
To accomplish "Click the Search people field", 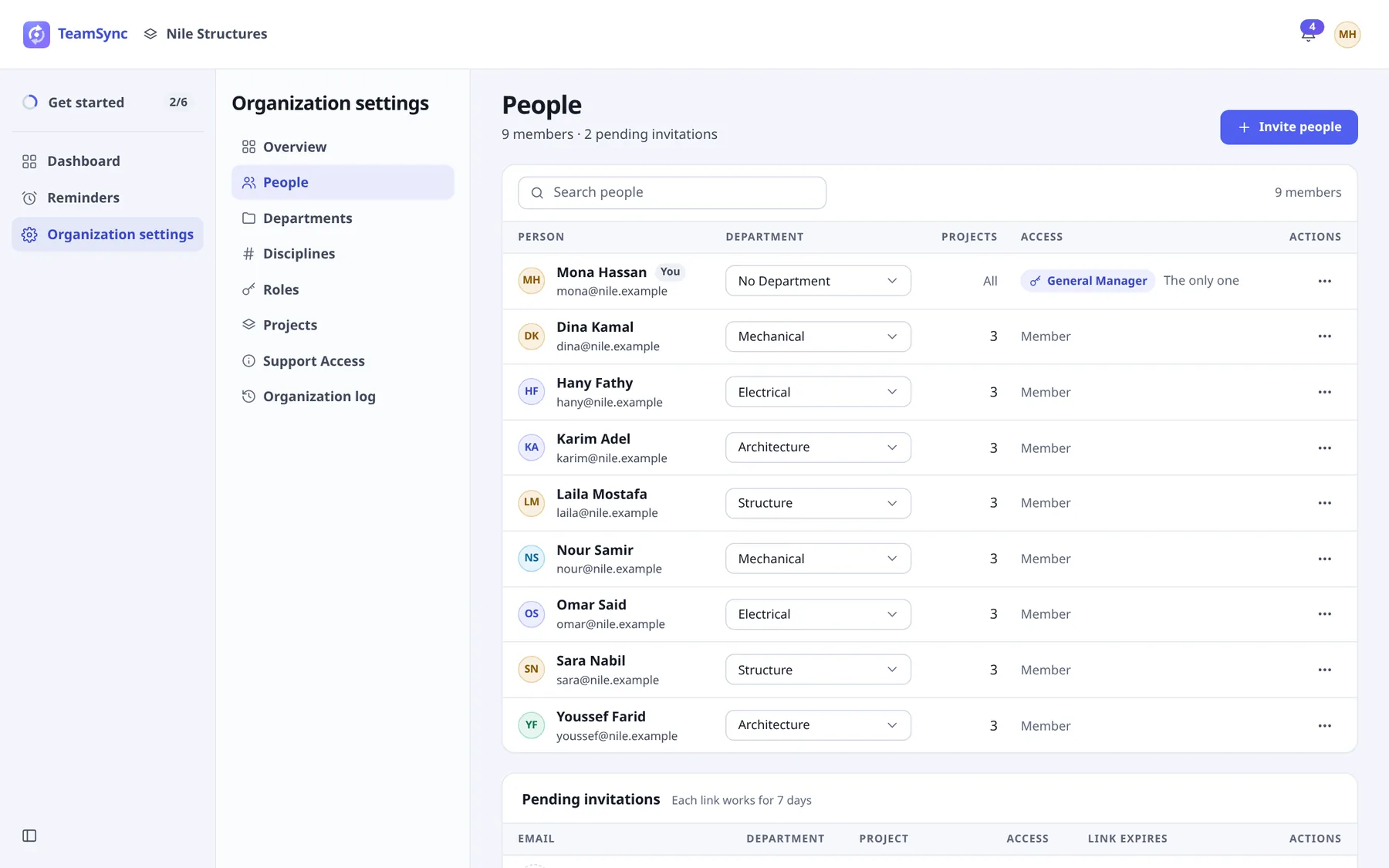I will [672, 193].
